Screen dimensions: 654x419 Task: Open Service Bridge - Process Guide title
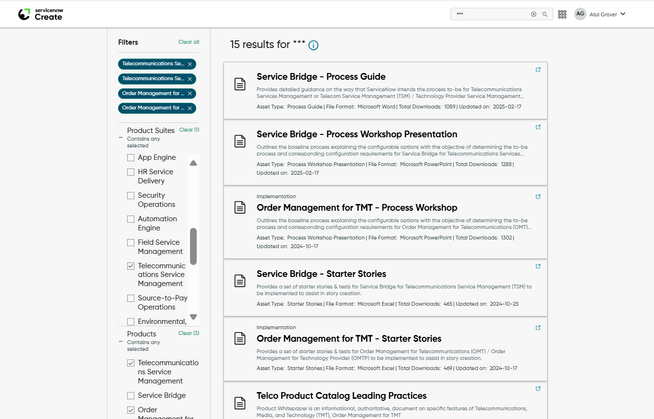click(321, 77)
